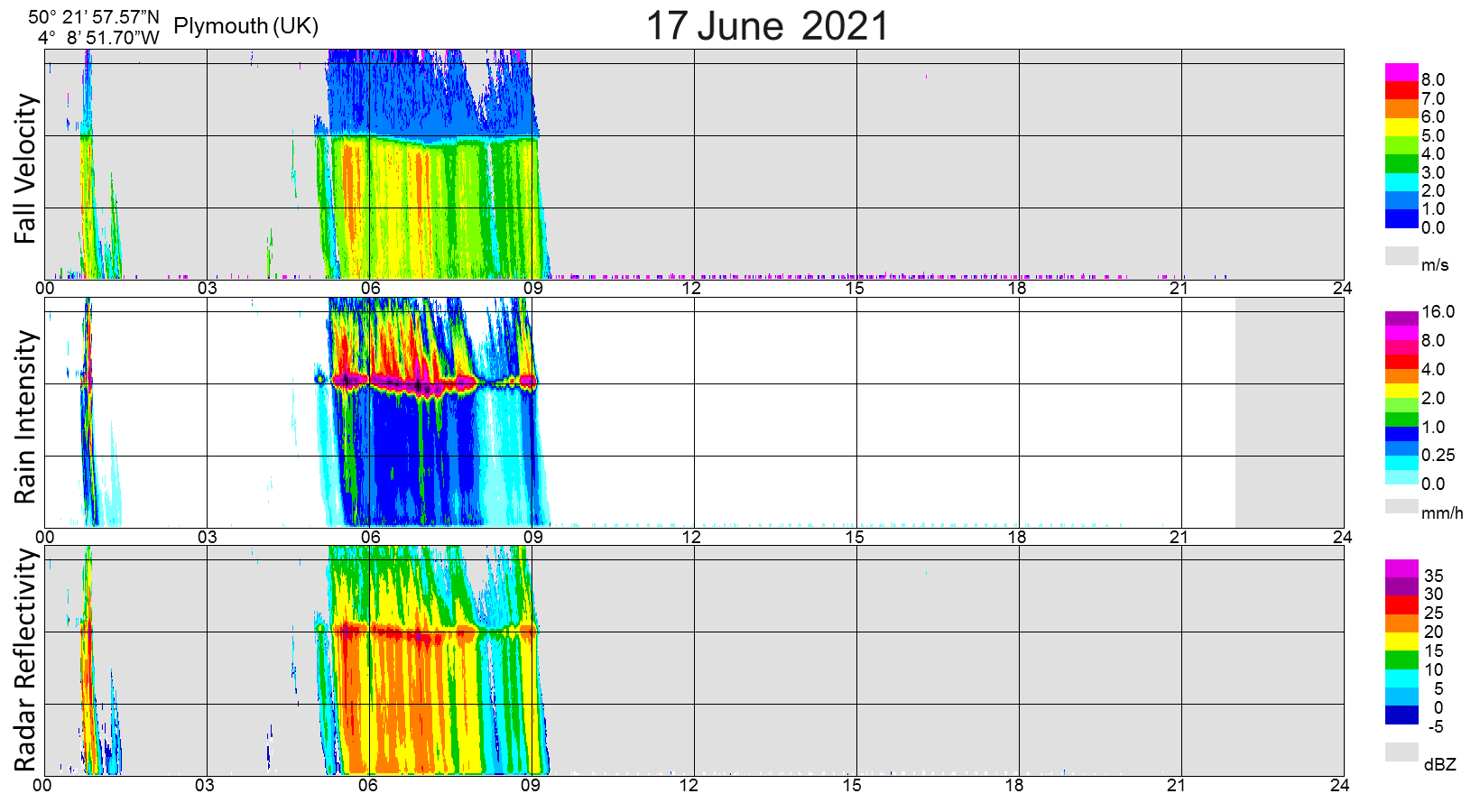
Task: Click the 18 tick under Fall Velocity plot
Action: [1017, 289]
